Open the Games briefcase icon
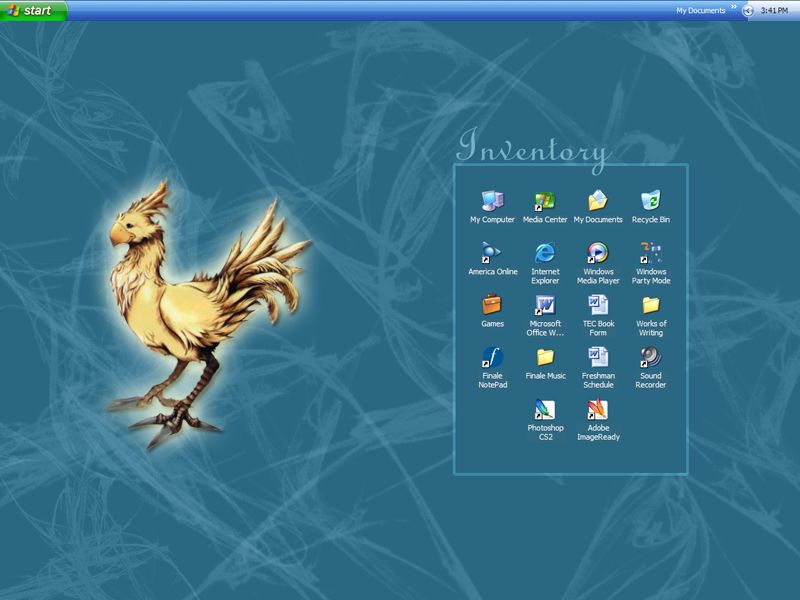800x600 pixels. click(x=492, y=311)
